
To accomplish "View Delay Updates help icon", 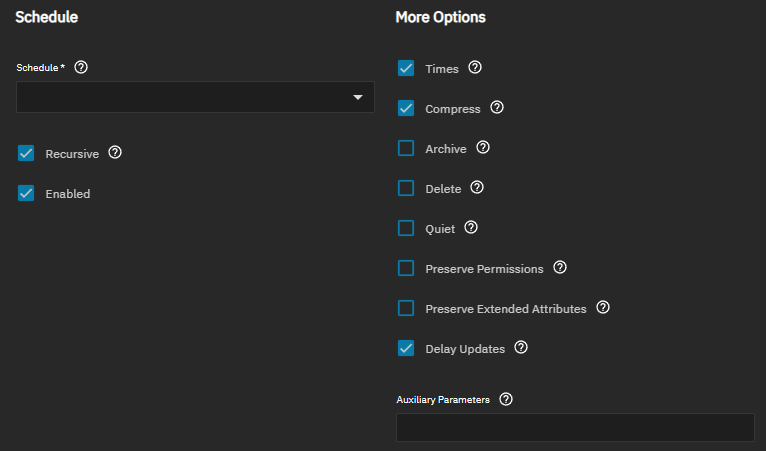I will coord(521,348).
